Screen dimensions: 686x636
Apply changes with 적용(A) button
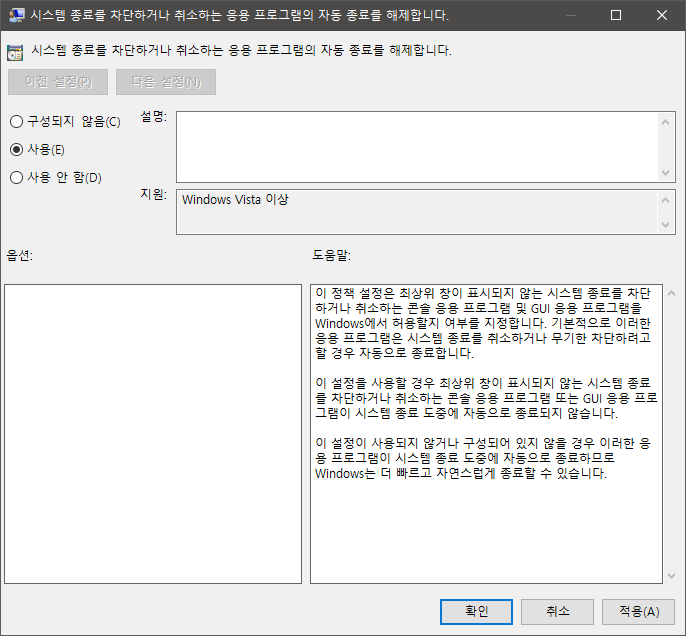tap(638, 612)
